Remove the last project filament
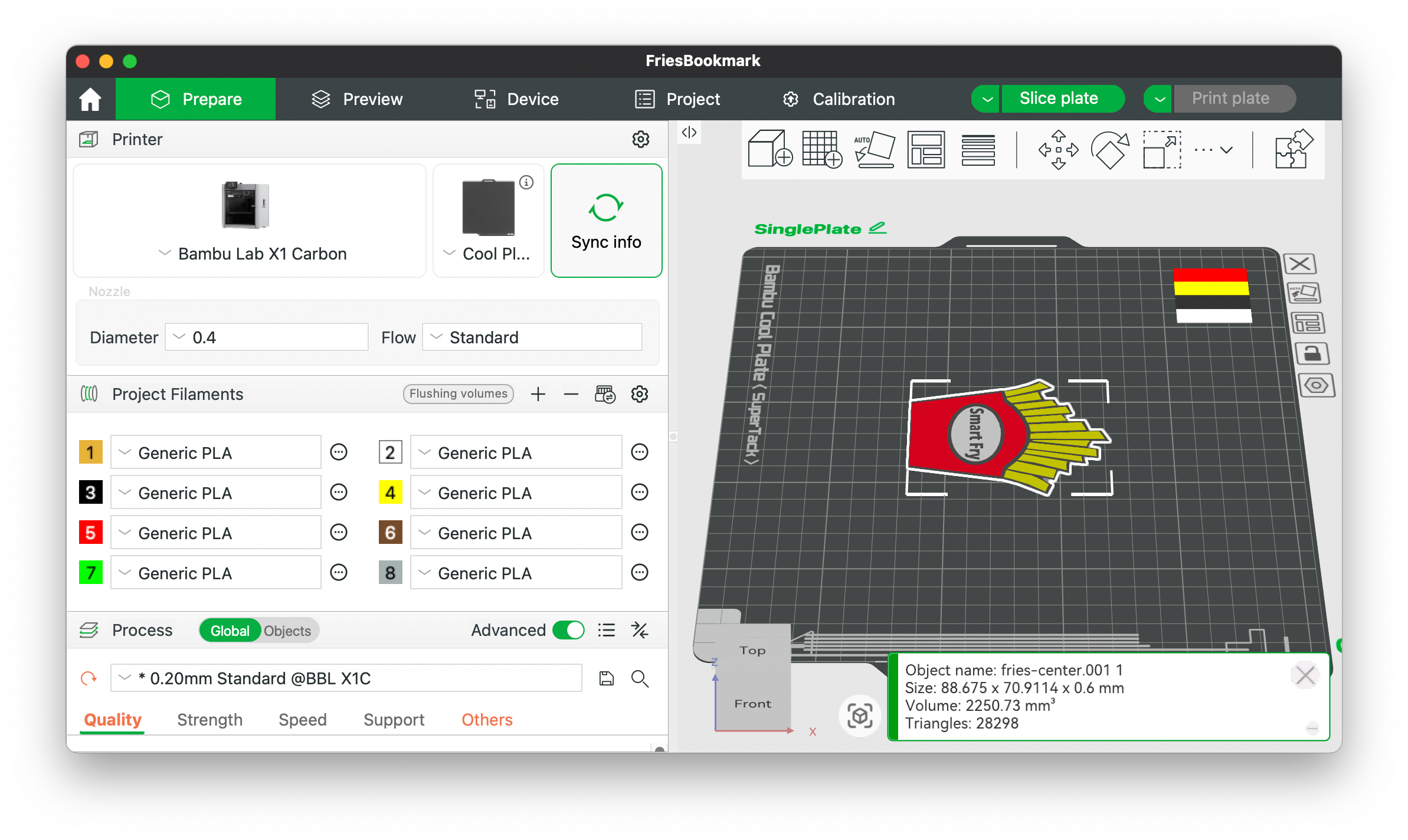 [571, 394]
